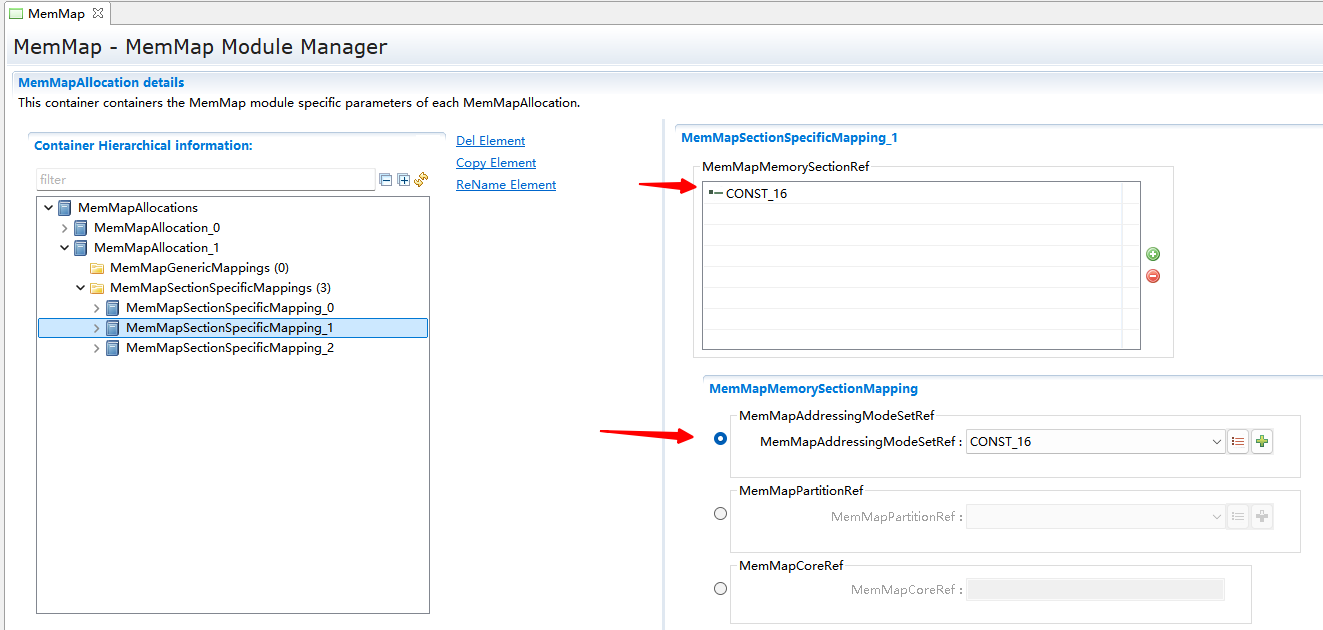Remove memory section ref with red minus
Viewport: 1323px width, 630px height.
[1153, 276]
